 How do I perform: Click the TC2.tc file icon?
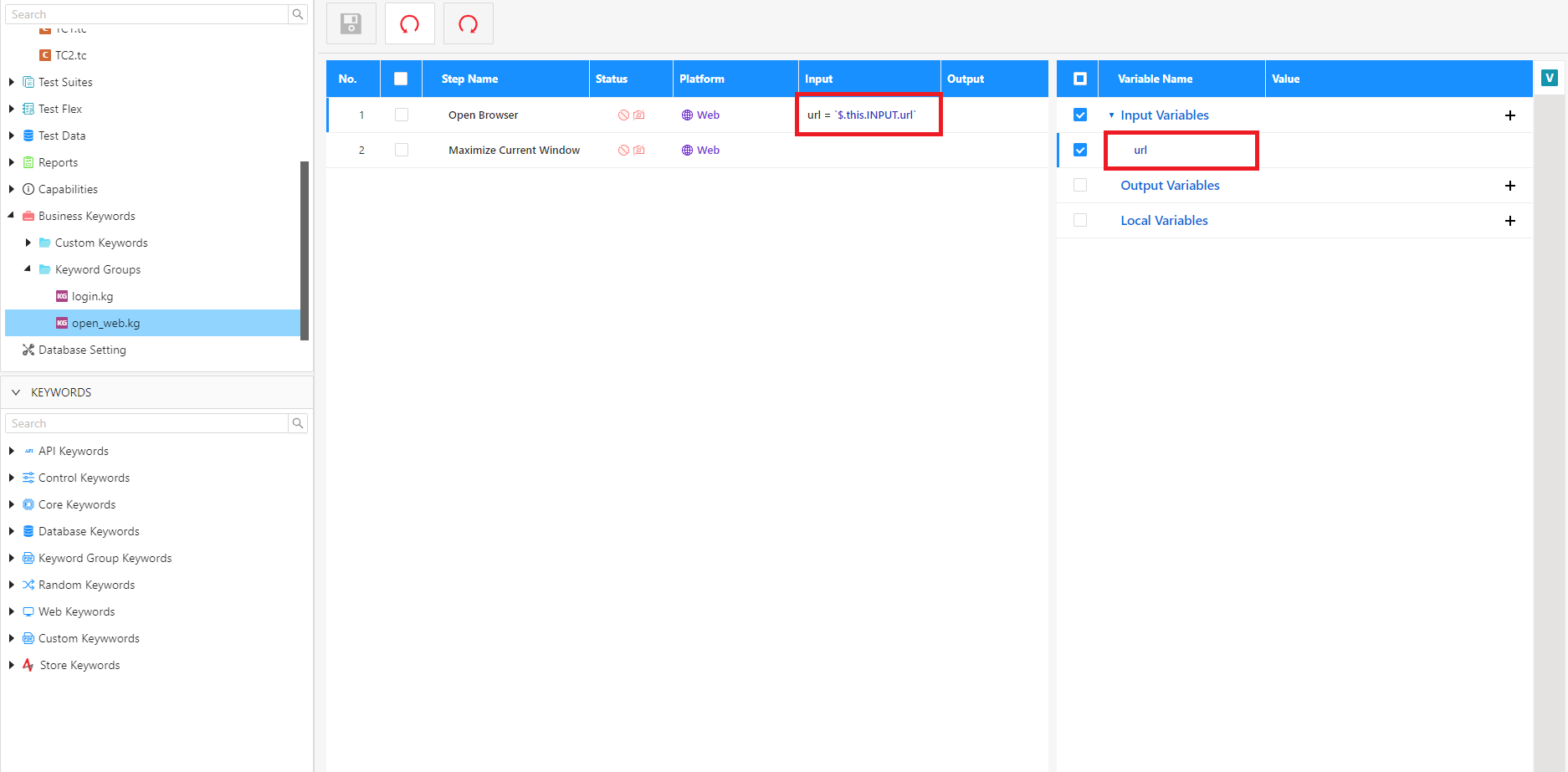coord(45,55)
